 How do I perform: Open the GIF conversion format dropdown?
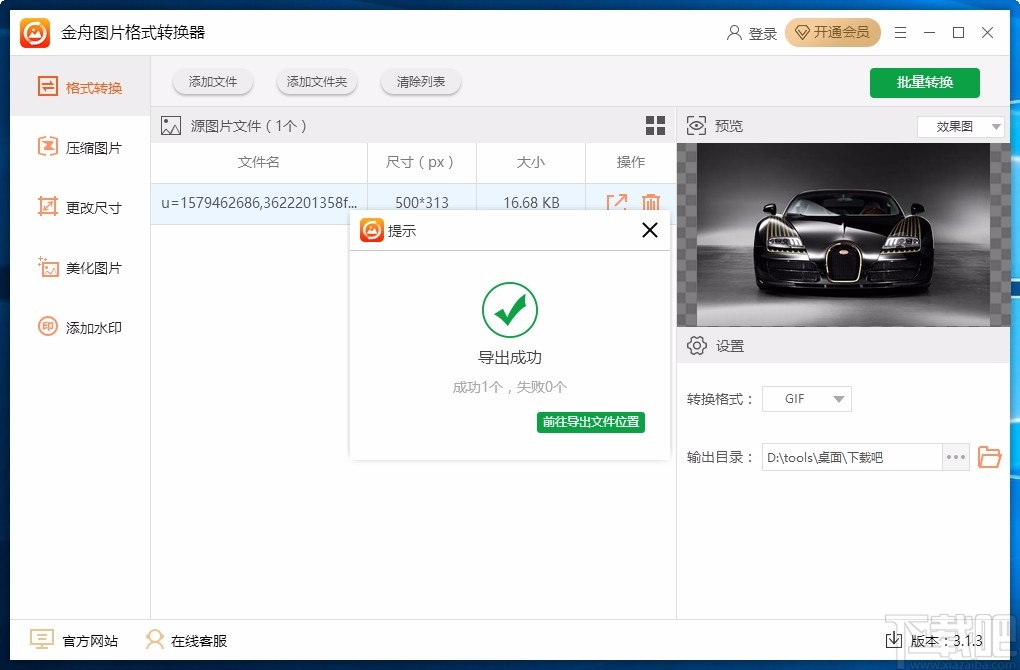click(x=806, y=398)
